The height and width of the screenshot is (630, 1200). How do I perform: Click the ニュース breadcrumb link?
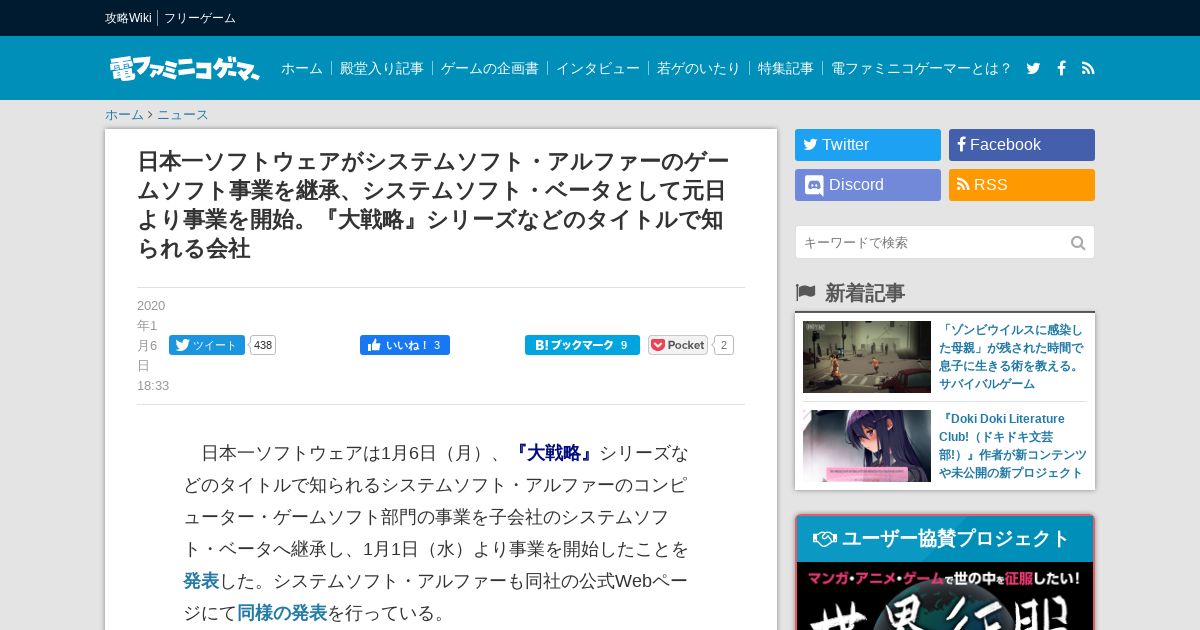click(183, 114)
